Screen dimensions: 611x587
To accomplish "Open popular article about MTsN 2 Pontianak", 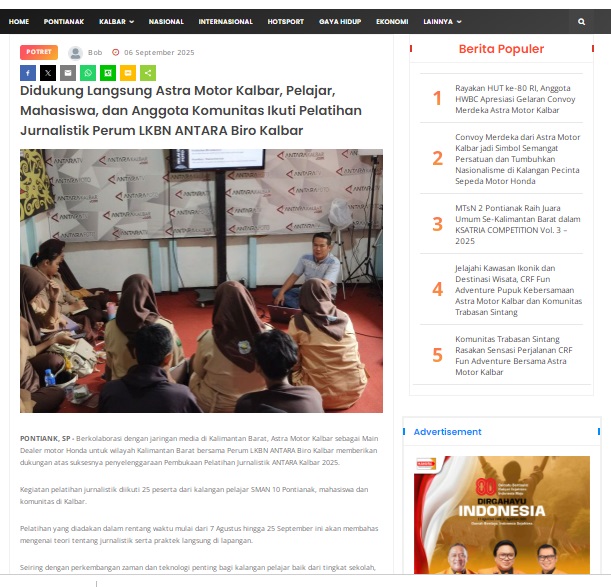I will pyautogui.click(x=517, y=225).
